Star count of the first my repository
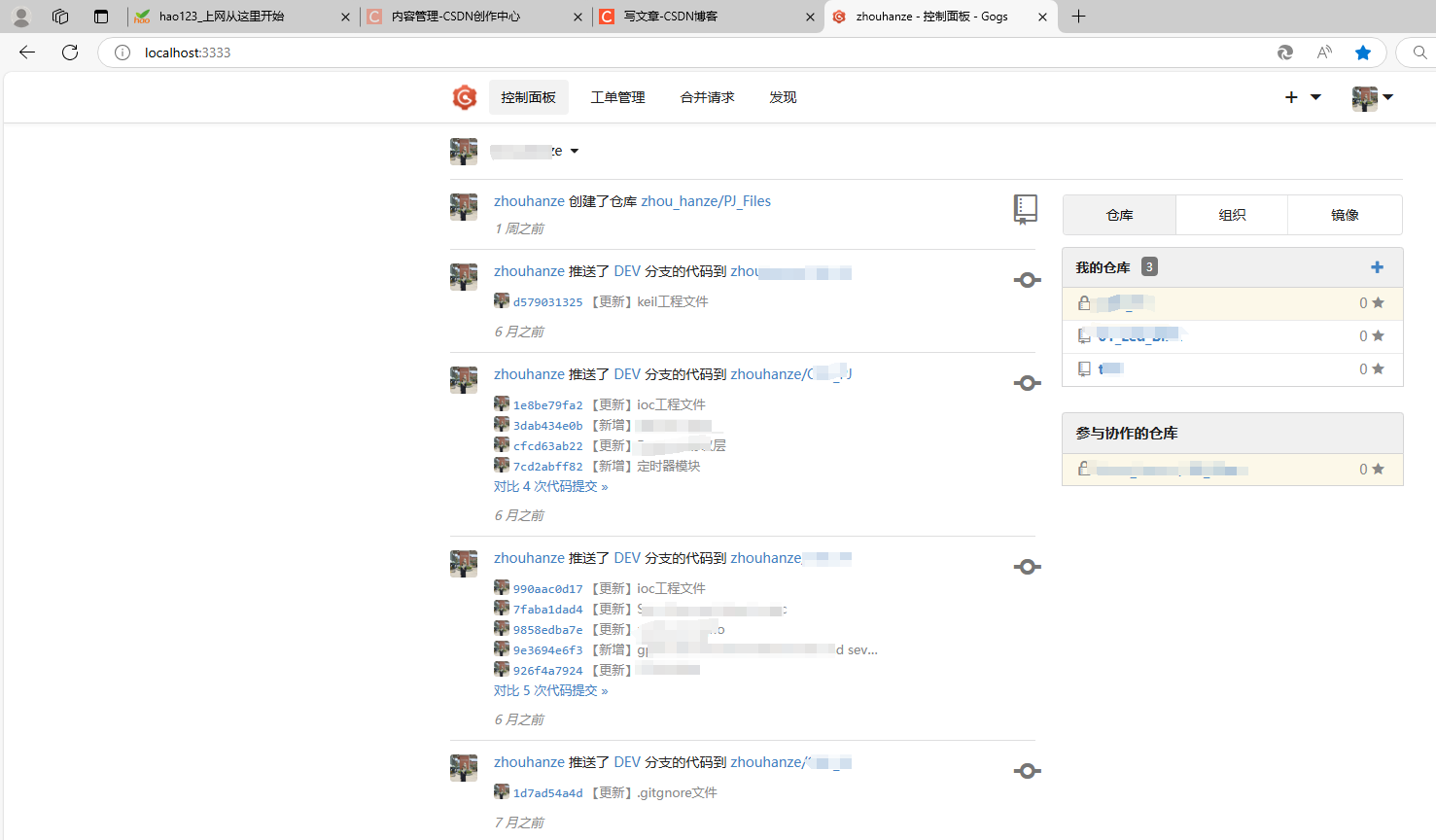 pos(1371,303)
